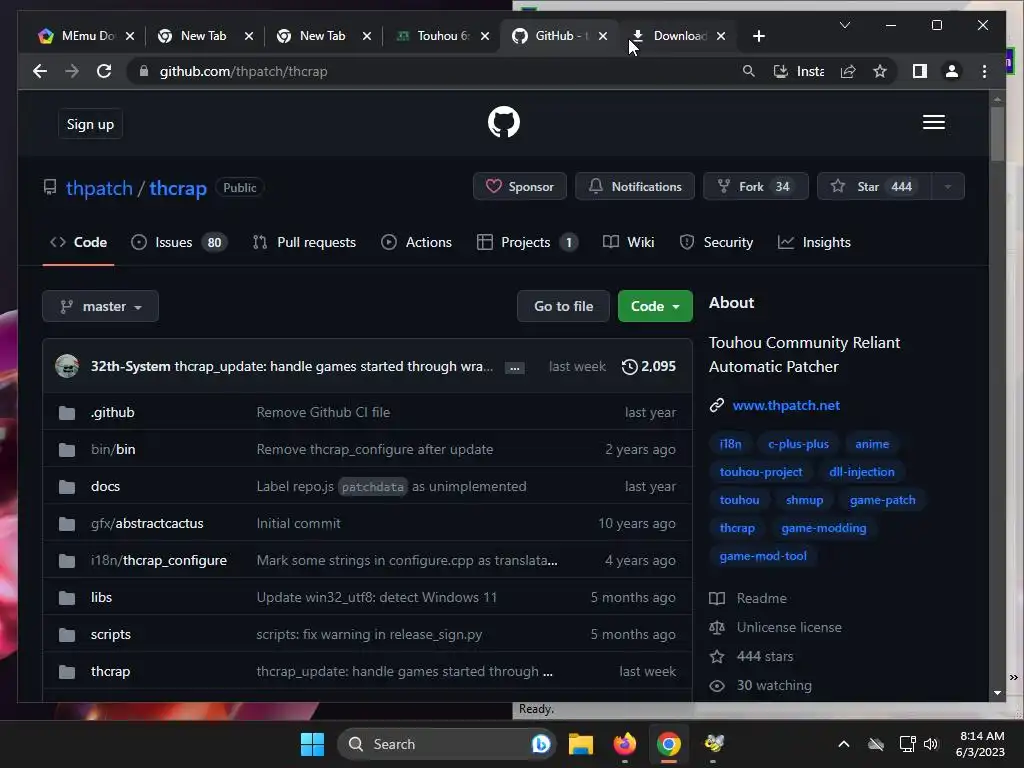
Task: Open Chrome side panel
Action: pyautogui.click(x=920, y=71)
